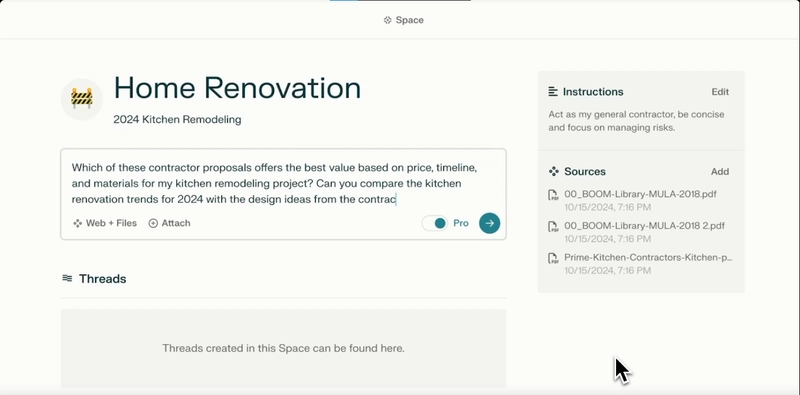800x395 pixels.
Task: Click the Instructions lines icon
Action: point(553,92)
